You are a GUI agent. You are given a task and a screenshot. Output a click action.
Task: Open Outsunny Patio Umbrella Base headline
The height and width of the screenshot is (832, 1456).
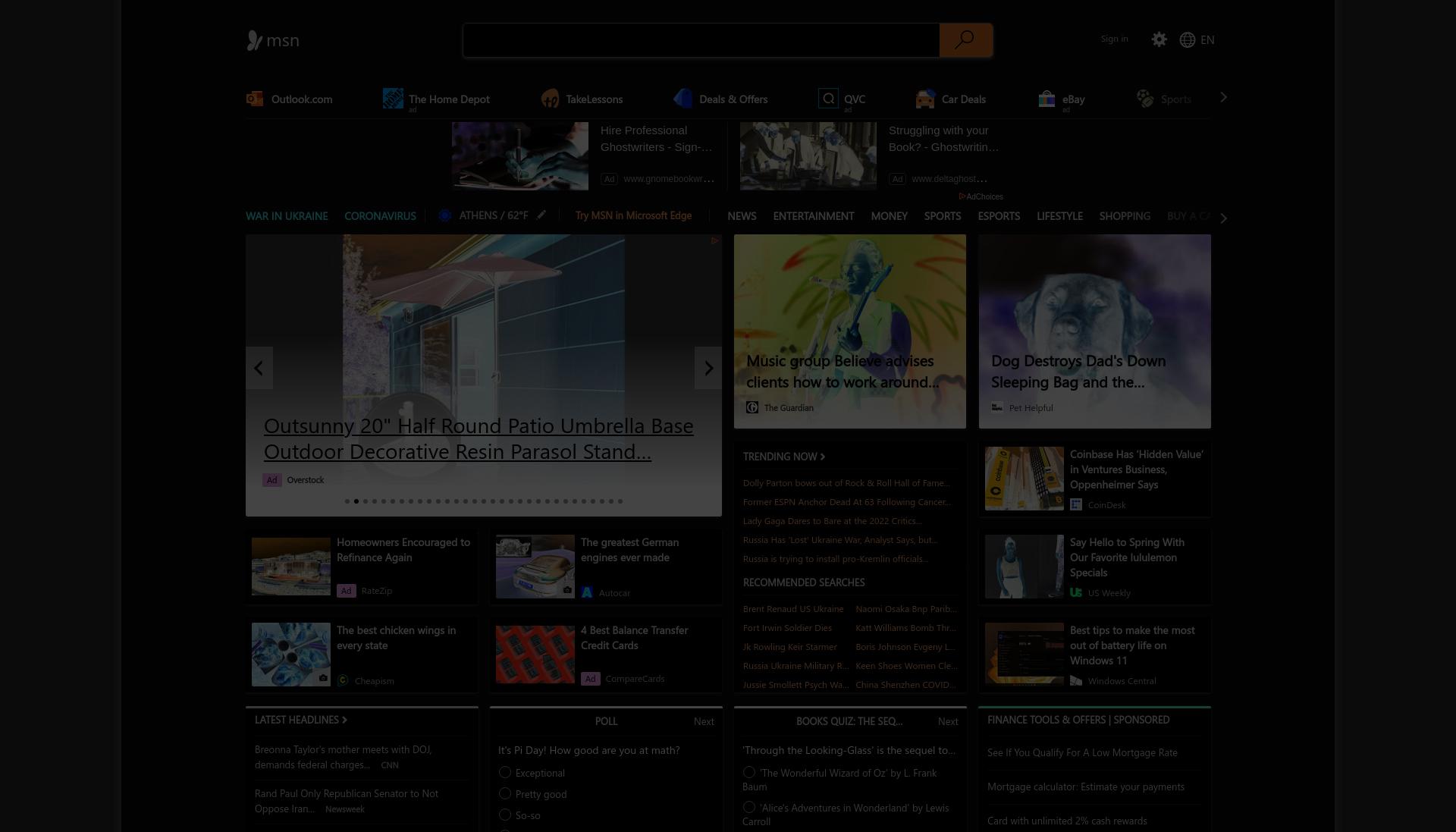(x=479, y=438)
